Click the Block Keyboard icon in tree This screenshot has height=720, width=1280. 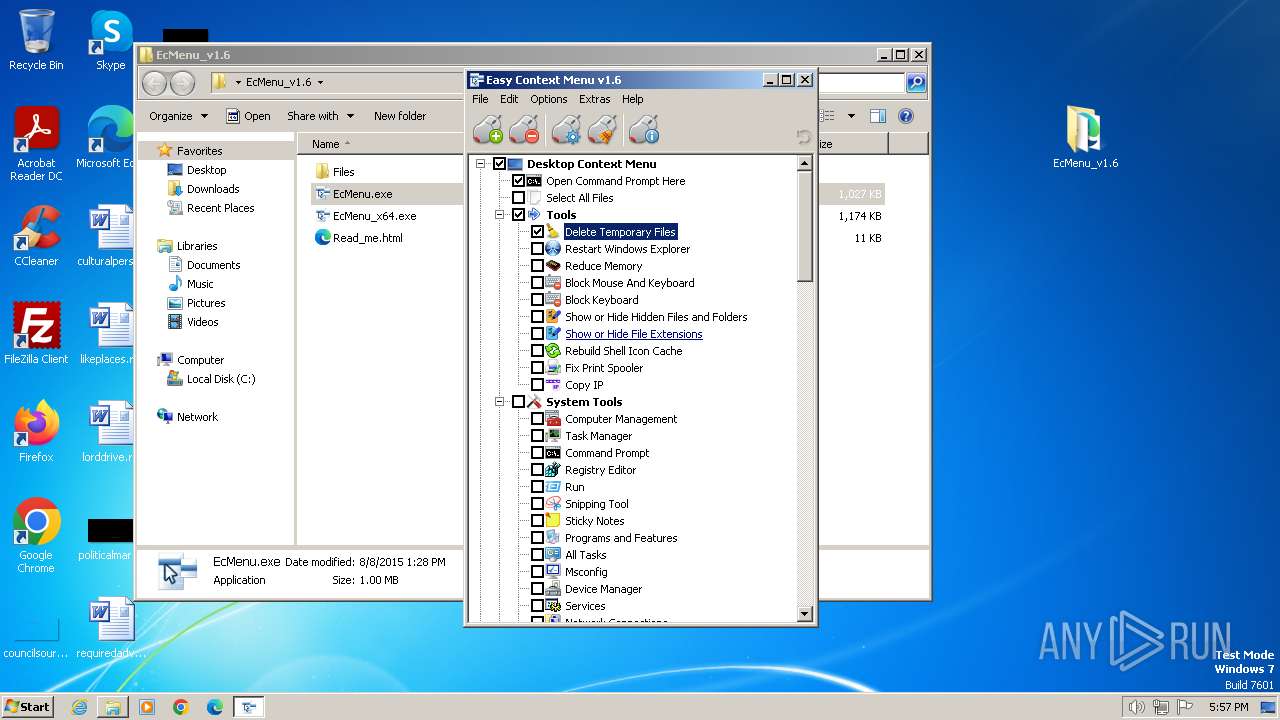pos(553,300)
